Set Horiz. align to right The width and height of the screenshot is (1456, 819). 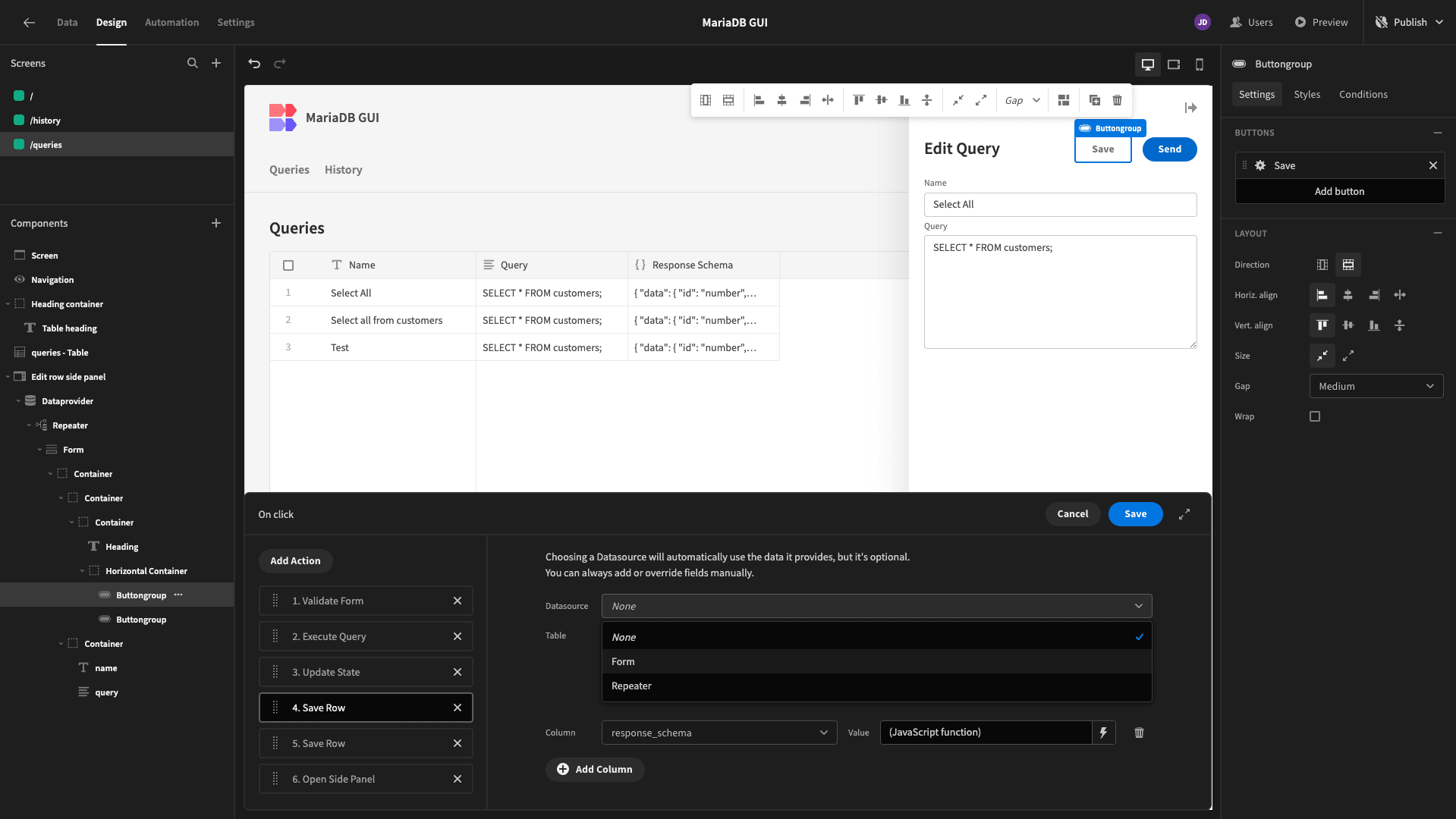(1374, 295)
